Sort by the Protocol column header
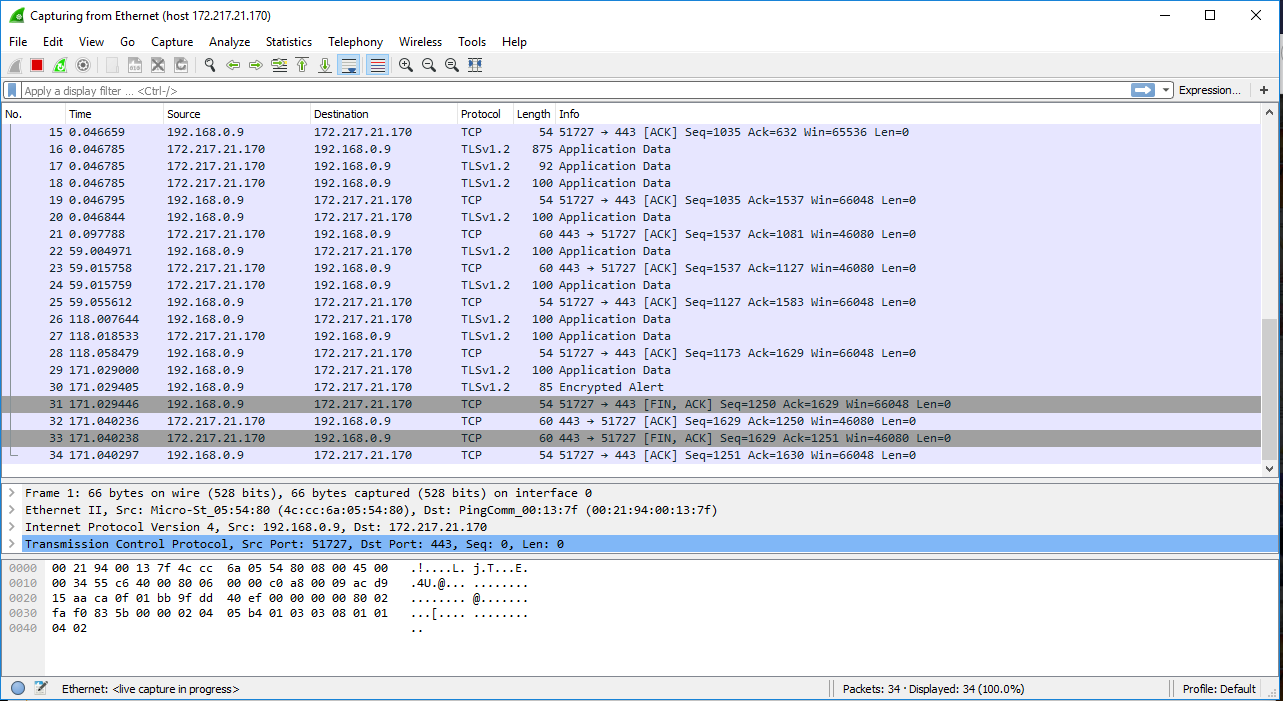Viewport: 1283px width, 701px height. click(485, 114)
